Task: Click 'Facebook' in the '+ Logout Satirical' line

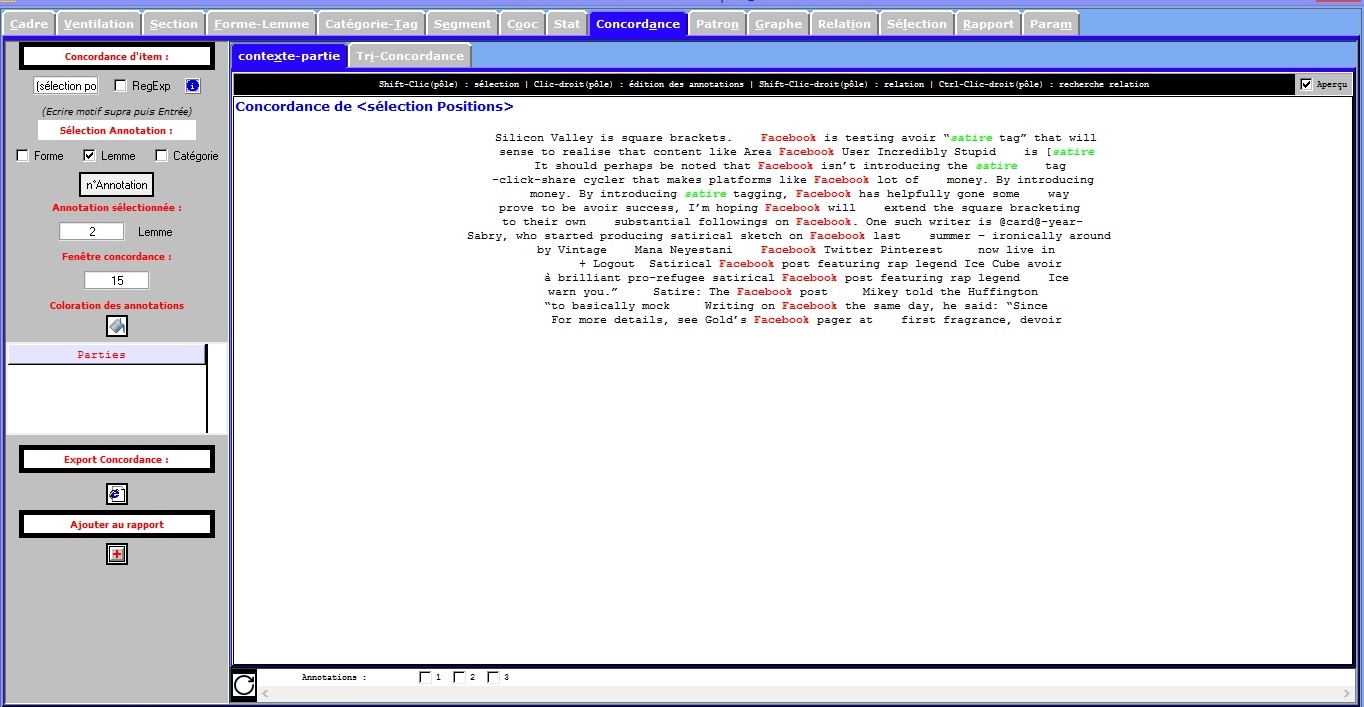Action: (747, 264)
